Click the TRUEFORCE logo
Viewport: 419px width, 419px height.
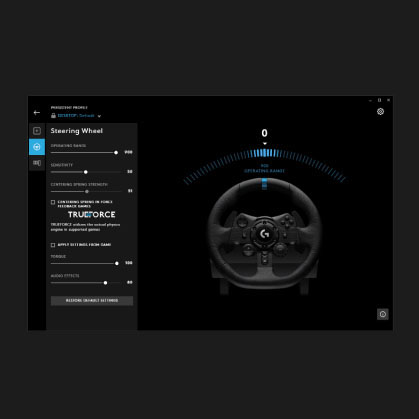(92, 214)
